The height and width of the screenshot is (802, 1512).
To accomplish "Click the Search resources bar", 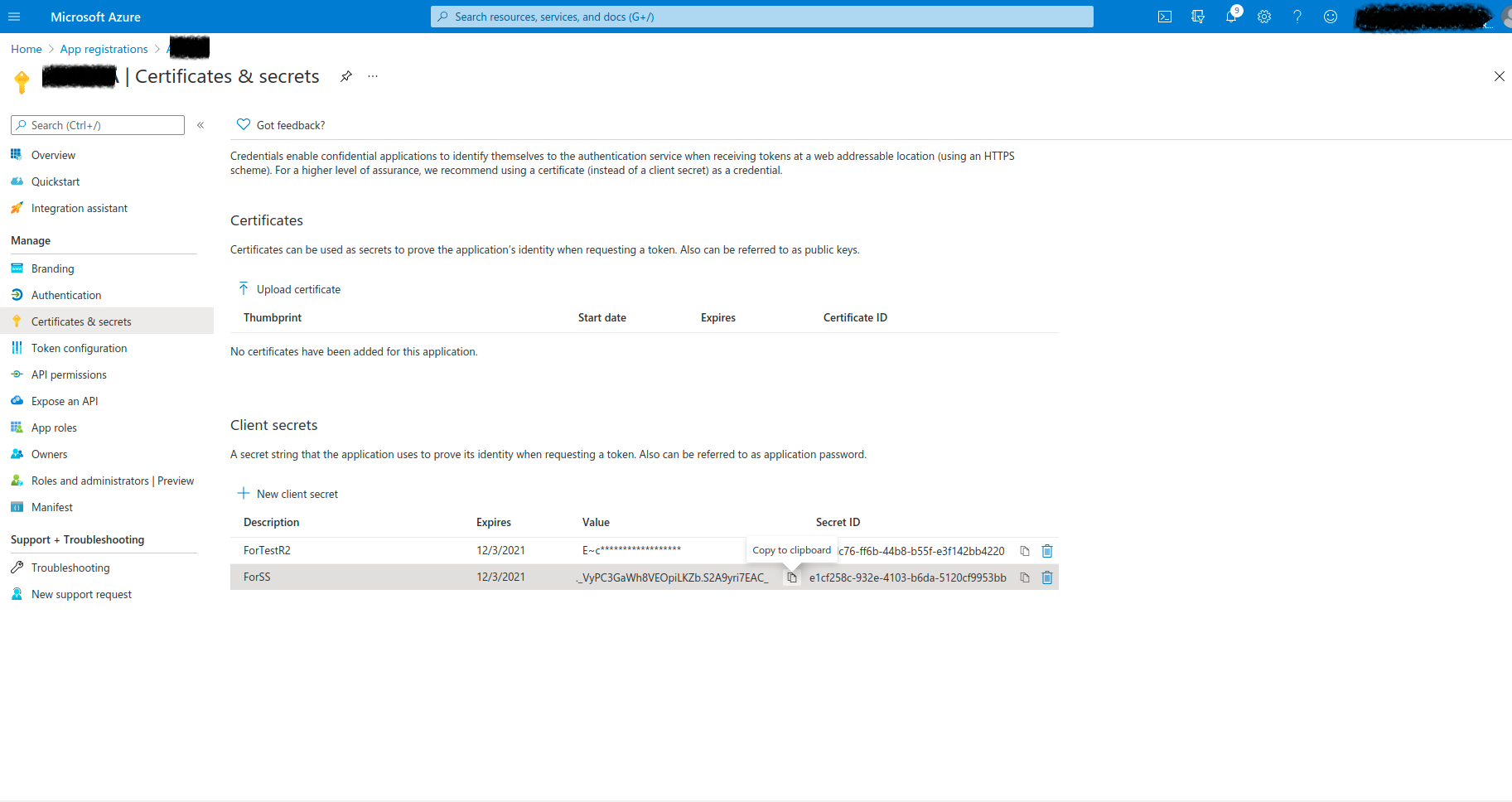I will point(761,17).
